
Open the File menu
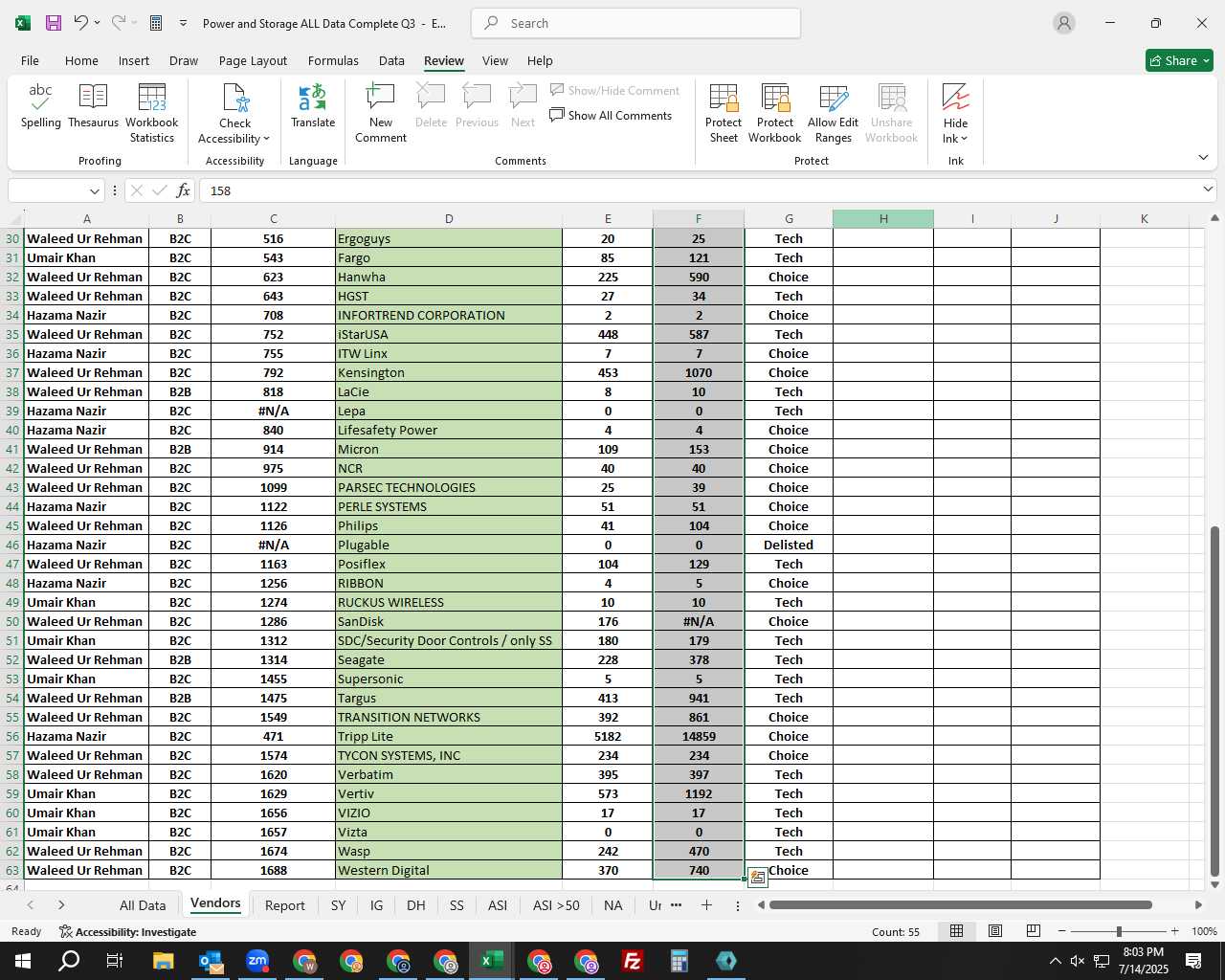30,60
